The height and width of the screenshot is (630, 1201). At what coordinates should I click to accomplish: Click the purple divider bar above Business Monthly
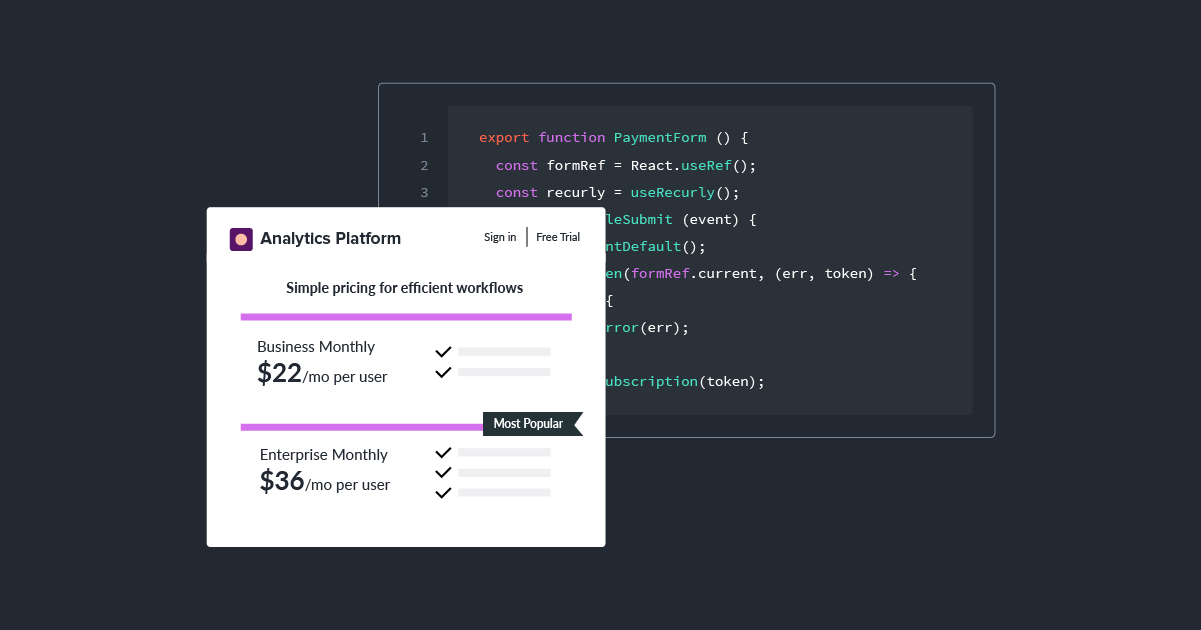[406, 315]
